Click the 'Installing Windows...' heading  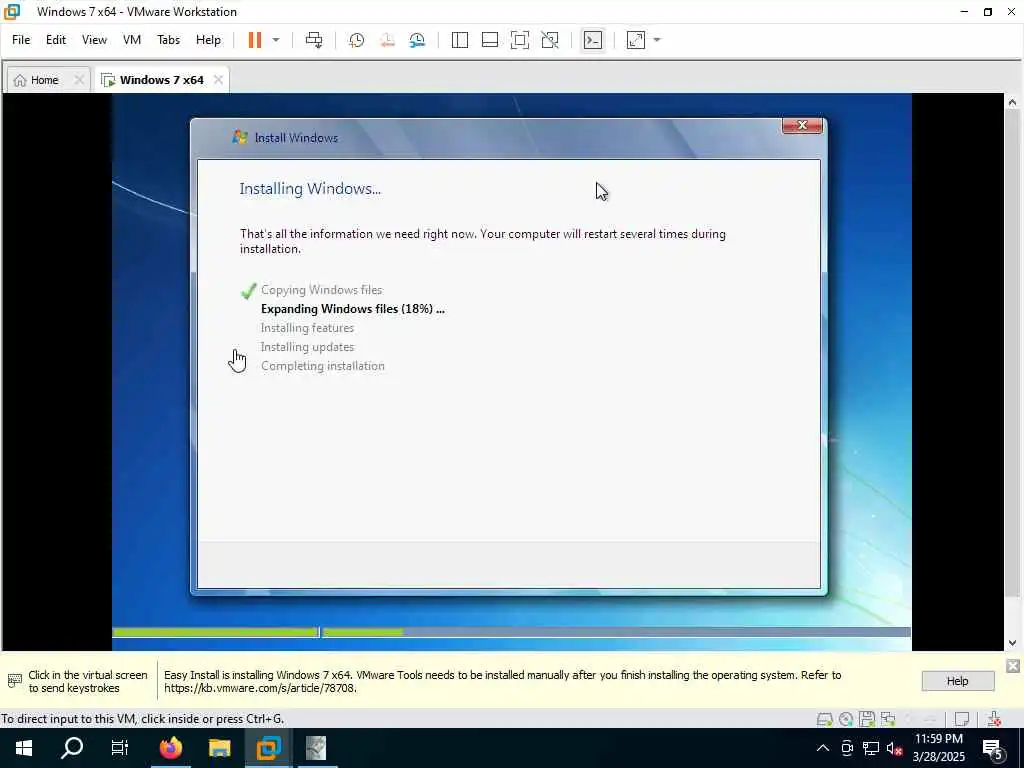pyautogui.click(x=310, y=189)
